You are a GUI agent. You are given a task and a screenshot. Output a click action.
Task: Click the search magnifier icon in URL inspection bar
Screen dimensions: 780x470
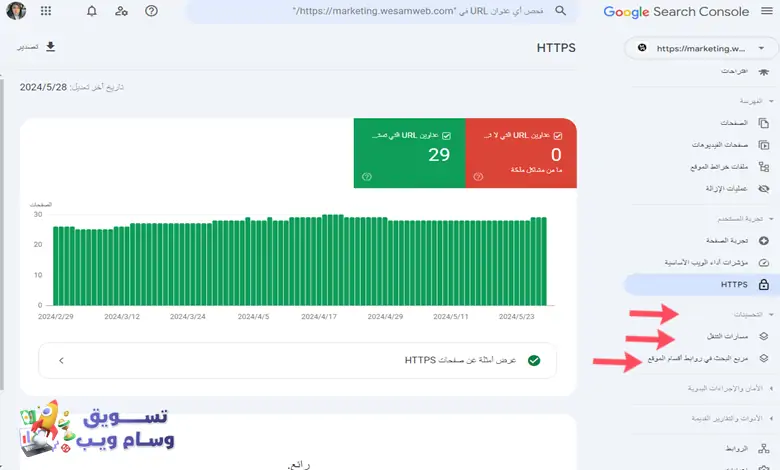[560, 11]
